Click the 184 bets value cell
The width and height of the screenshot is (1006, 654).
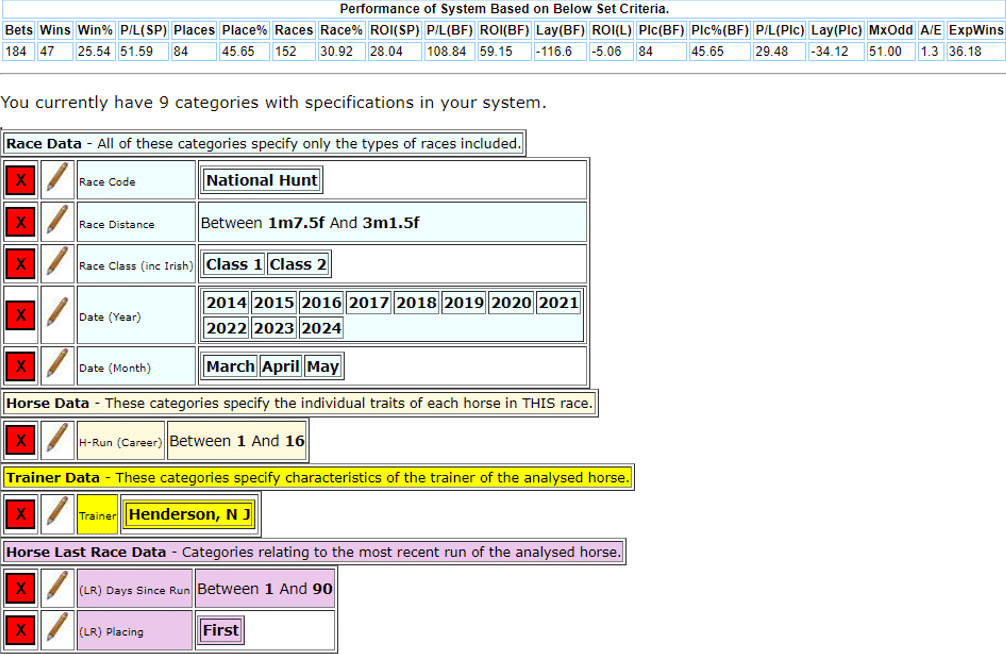19,51
